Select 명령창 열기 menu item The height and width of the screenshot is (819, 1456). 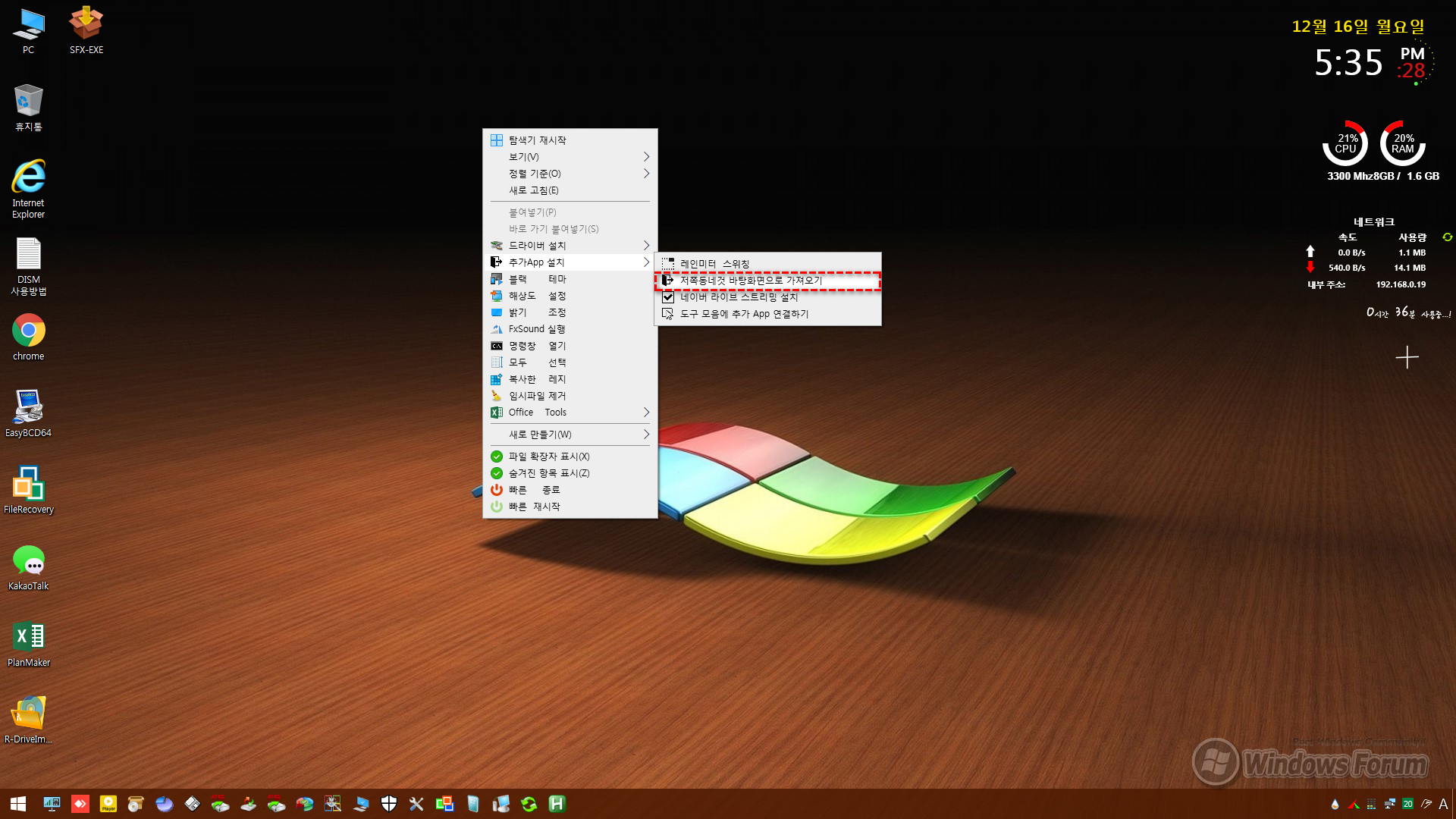tap(570, 346)
